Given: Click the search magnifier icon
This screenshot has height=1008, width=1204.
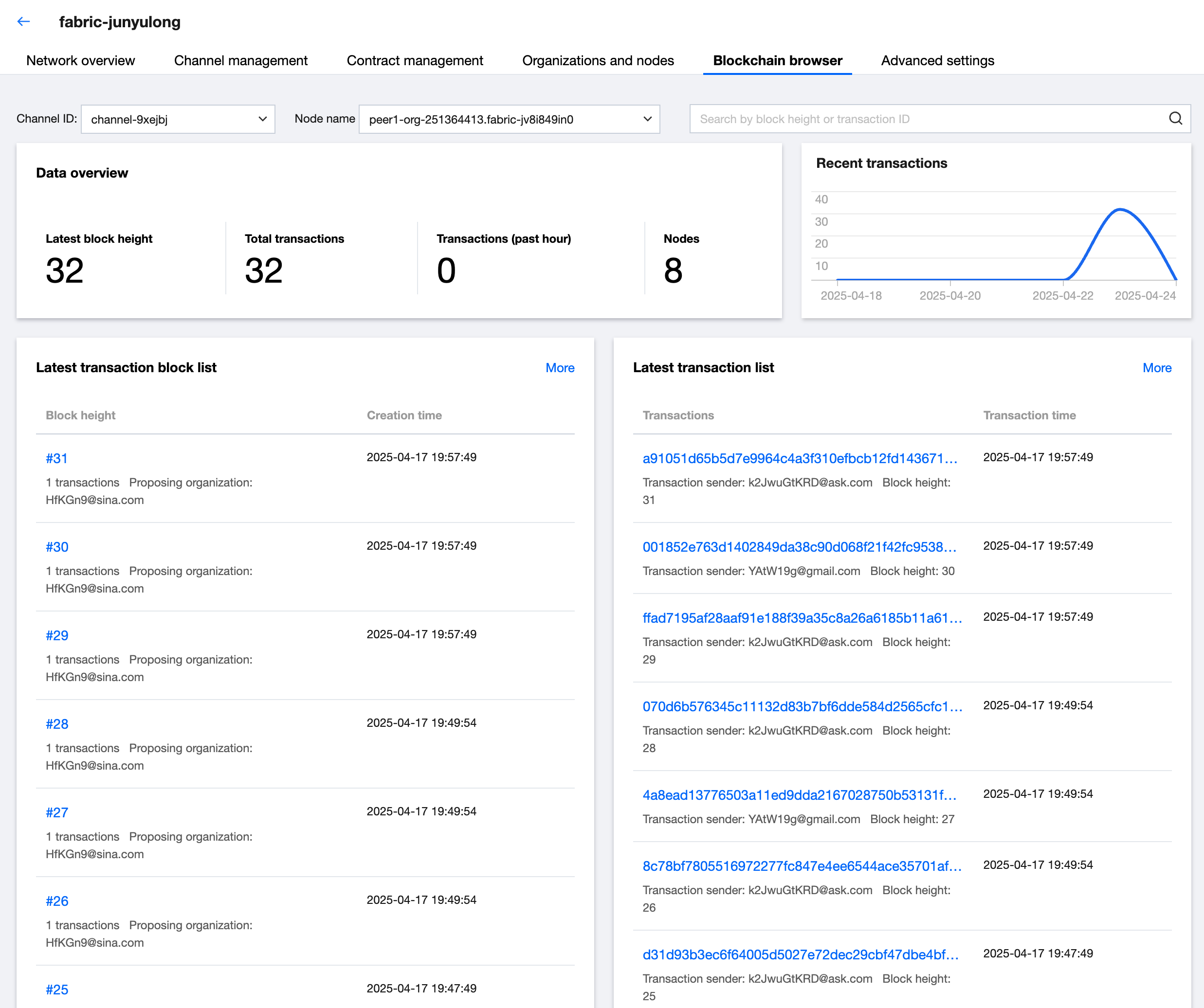Looking at the screenshot, I should click(x=1175, y=119).
